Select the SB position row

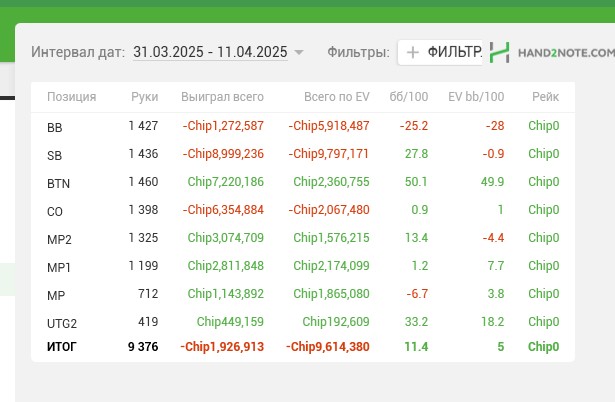point(54,155)
